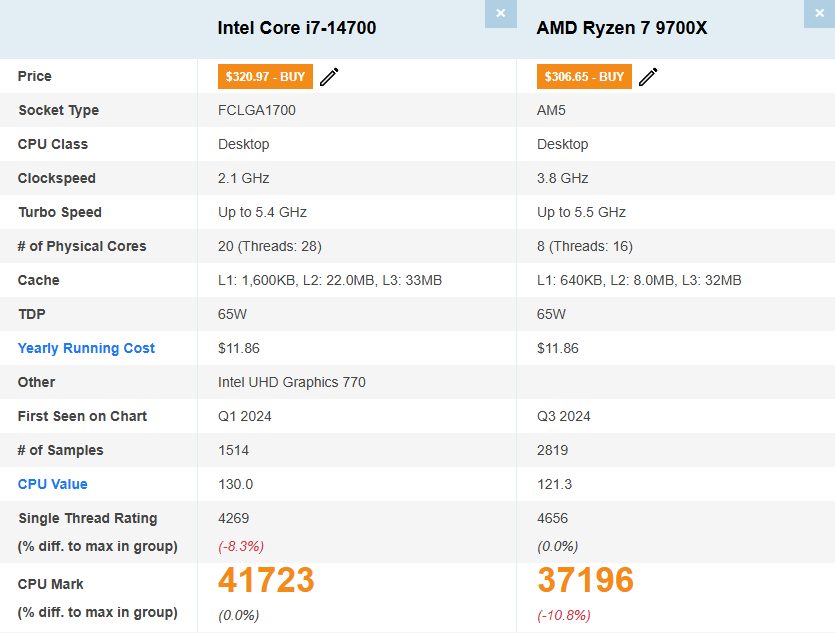Select the 37196 CPU Mark score
835x633 pixels.
click(585, 580)
